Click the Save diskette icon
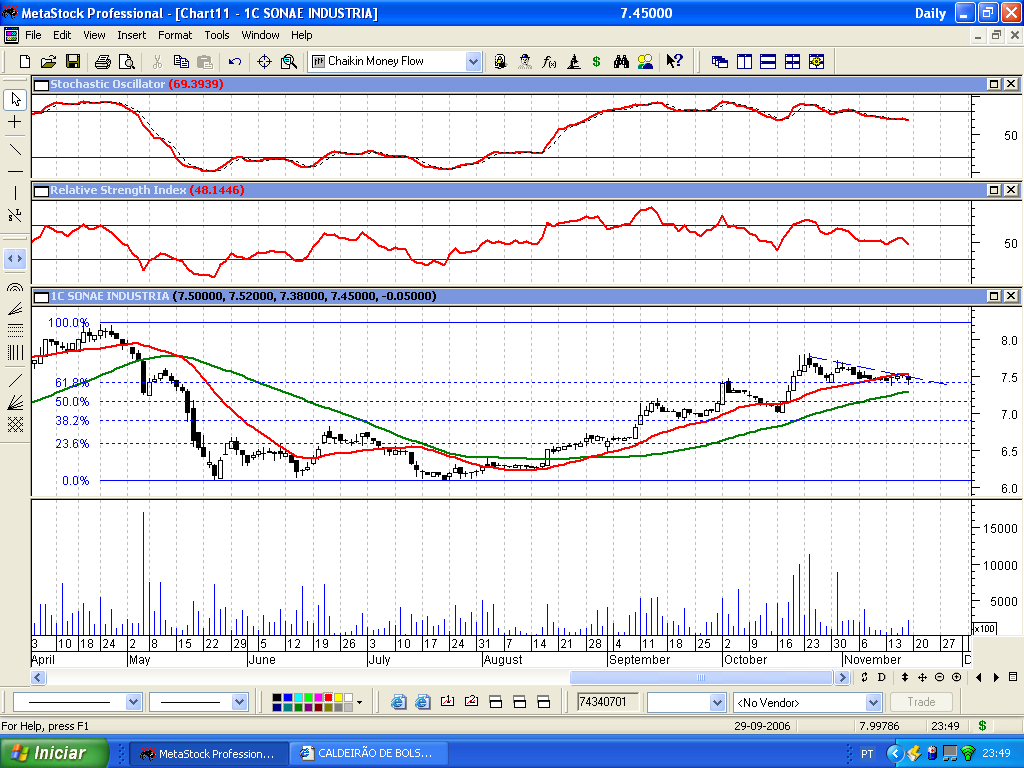The image size is (1024, 768). (x=73, y=61)
